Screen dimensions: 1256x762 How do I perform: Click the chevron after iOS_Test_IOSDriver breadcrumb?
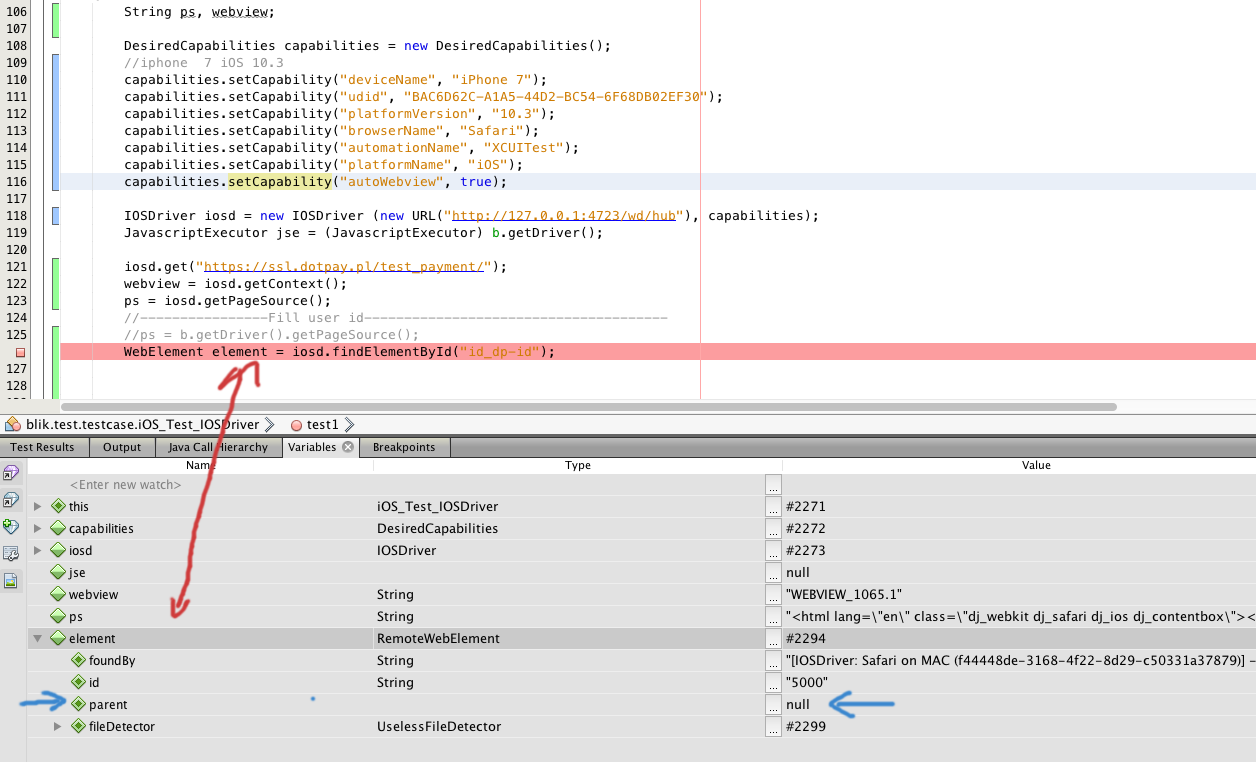tap(268, 425)
